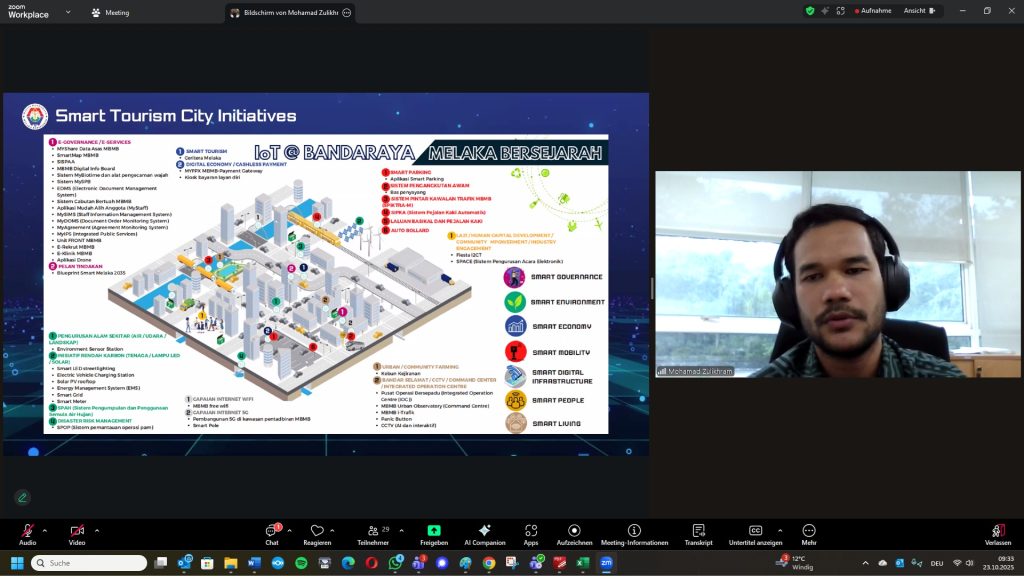Open the Ansicht view menu
1024x579 pixels.
click(919, 11)
